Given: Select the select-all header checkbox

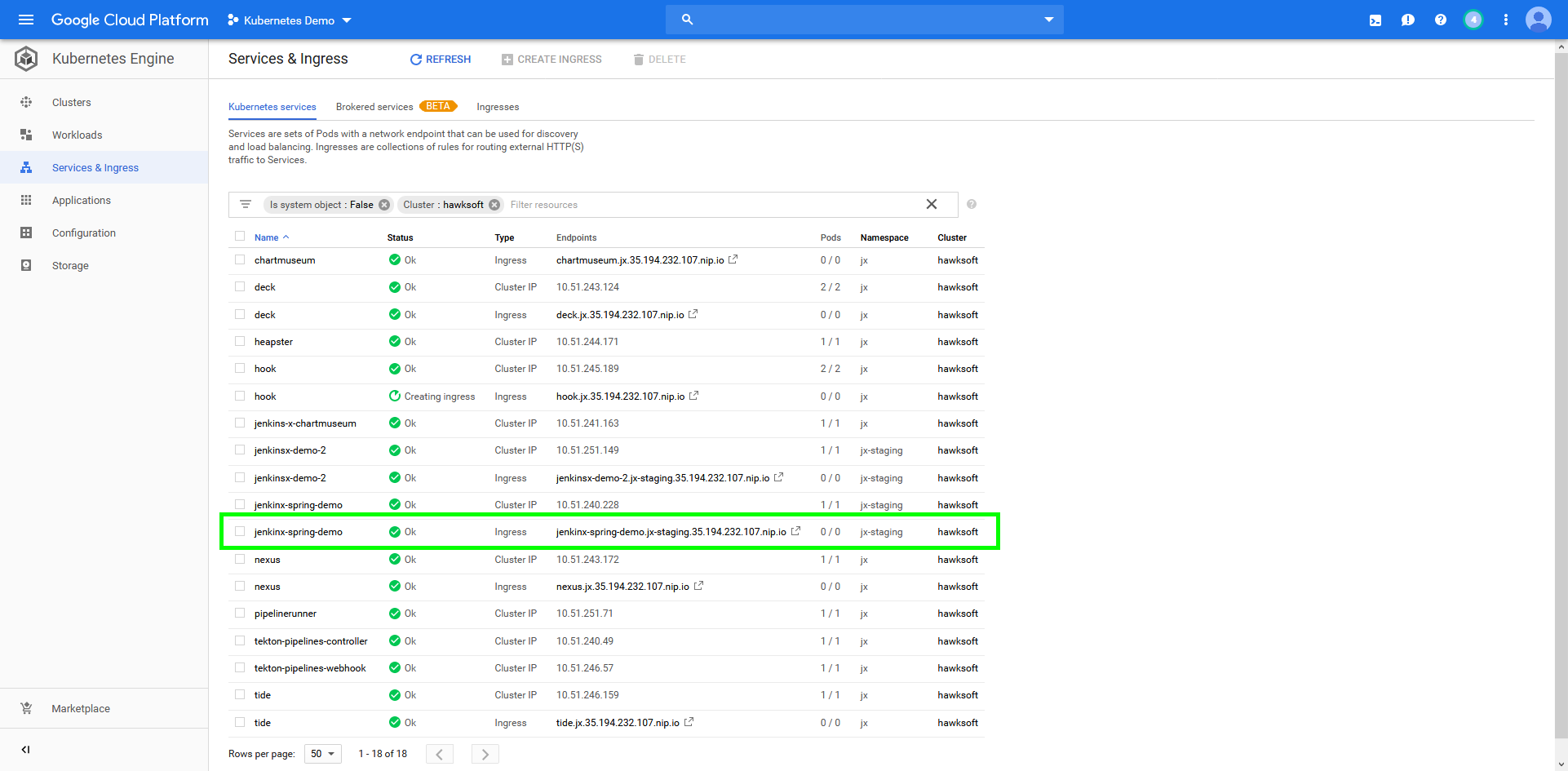Looking at the screenshot, I should [240, 237].
